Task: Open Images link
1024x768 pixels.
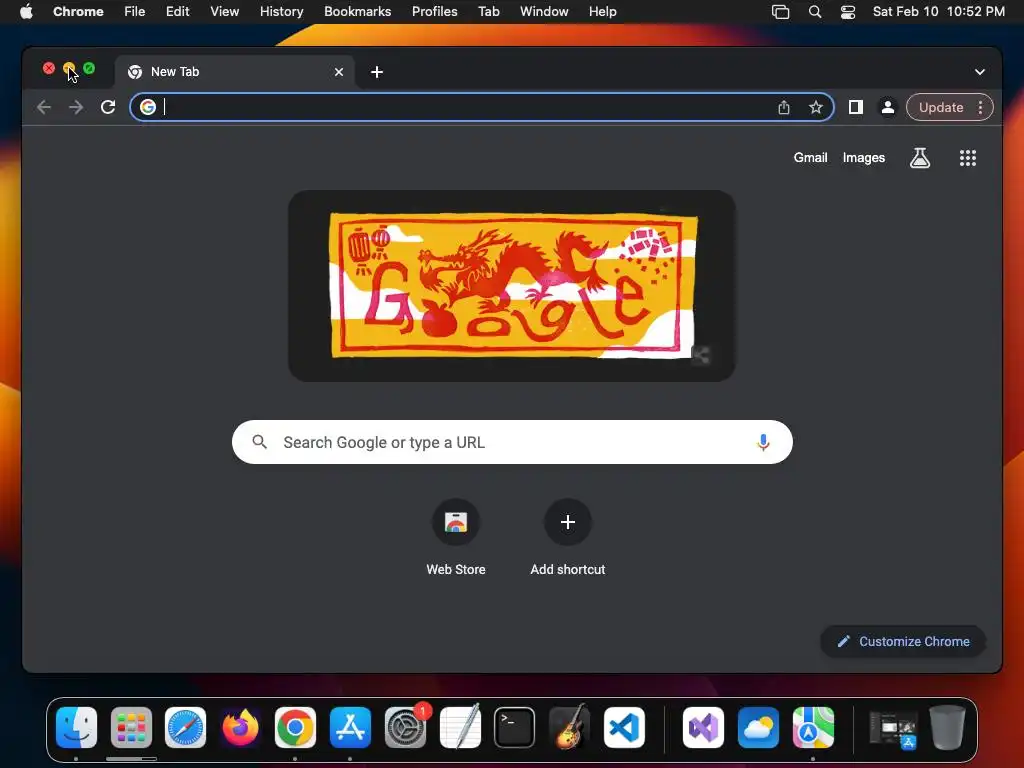Action: 863,157
